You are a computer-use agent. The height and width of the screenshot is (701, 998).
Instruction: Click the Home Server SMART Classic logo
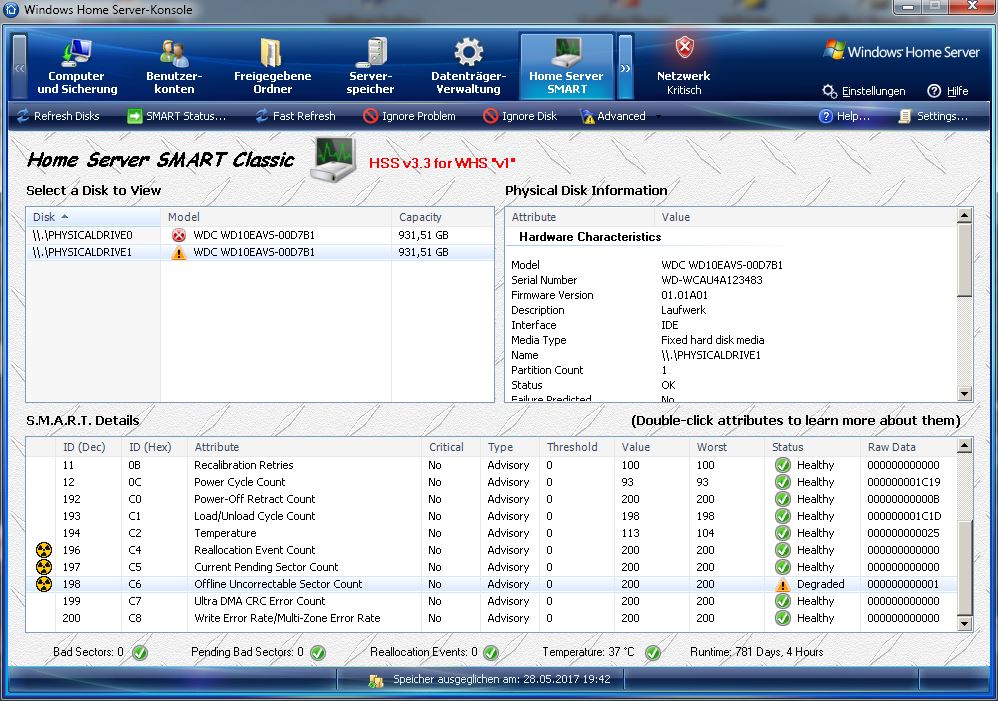(335, 159)
